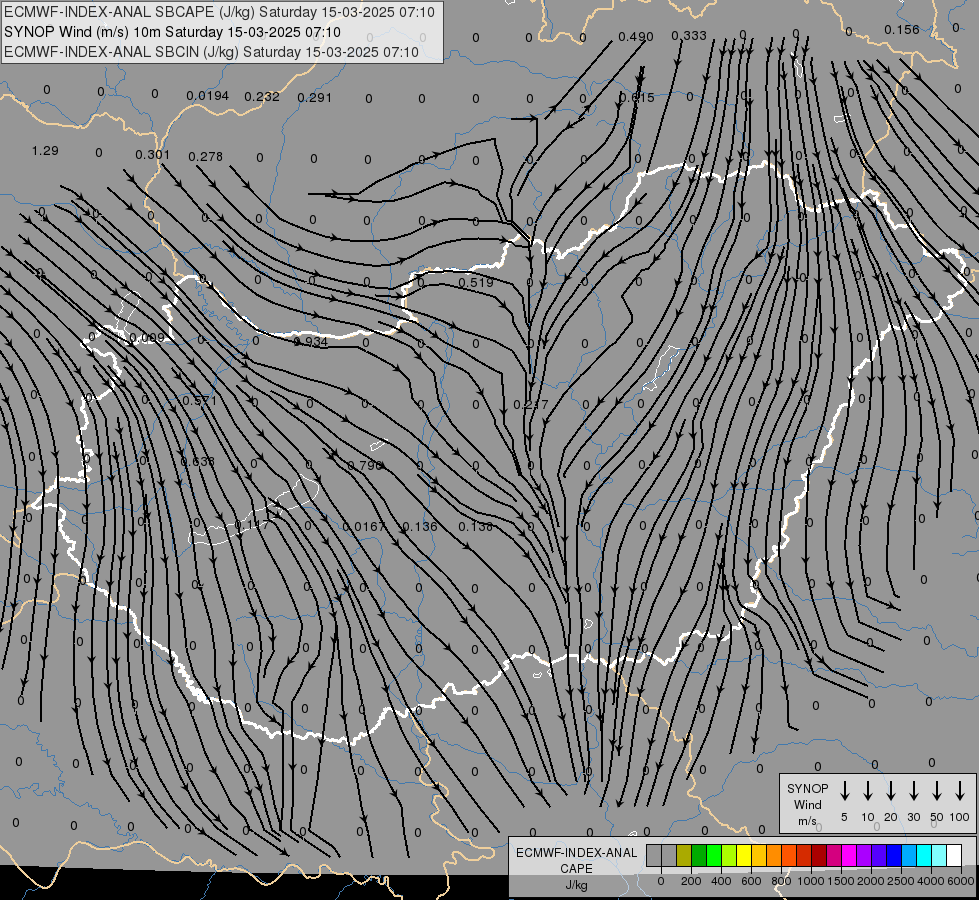Select the dark red CAPE legend swatch
Image resolution: width=979 pixels, height=900 pixels.
[819, 855]
